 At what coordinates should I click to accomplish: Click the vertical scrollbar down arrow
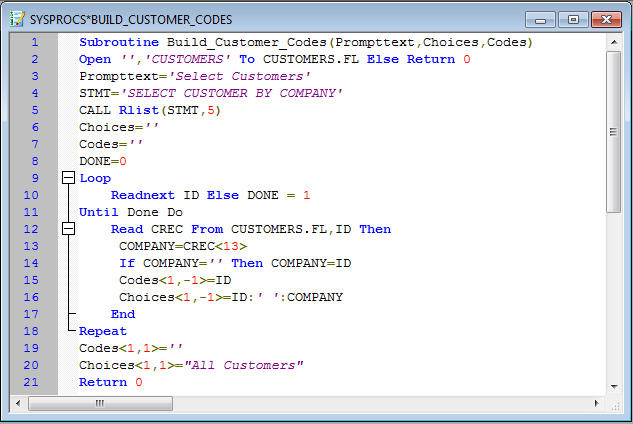614,386
